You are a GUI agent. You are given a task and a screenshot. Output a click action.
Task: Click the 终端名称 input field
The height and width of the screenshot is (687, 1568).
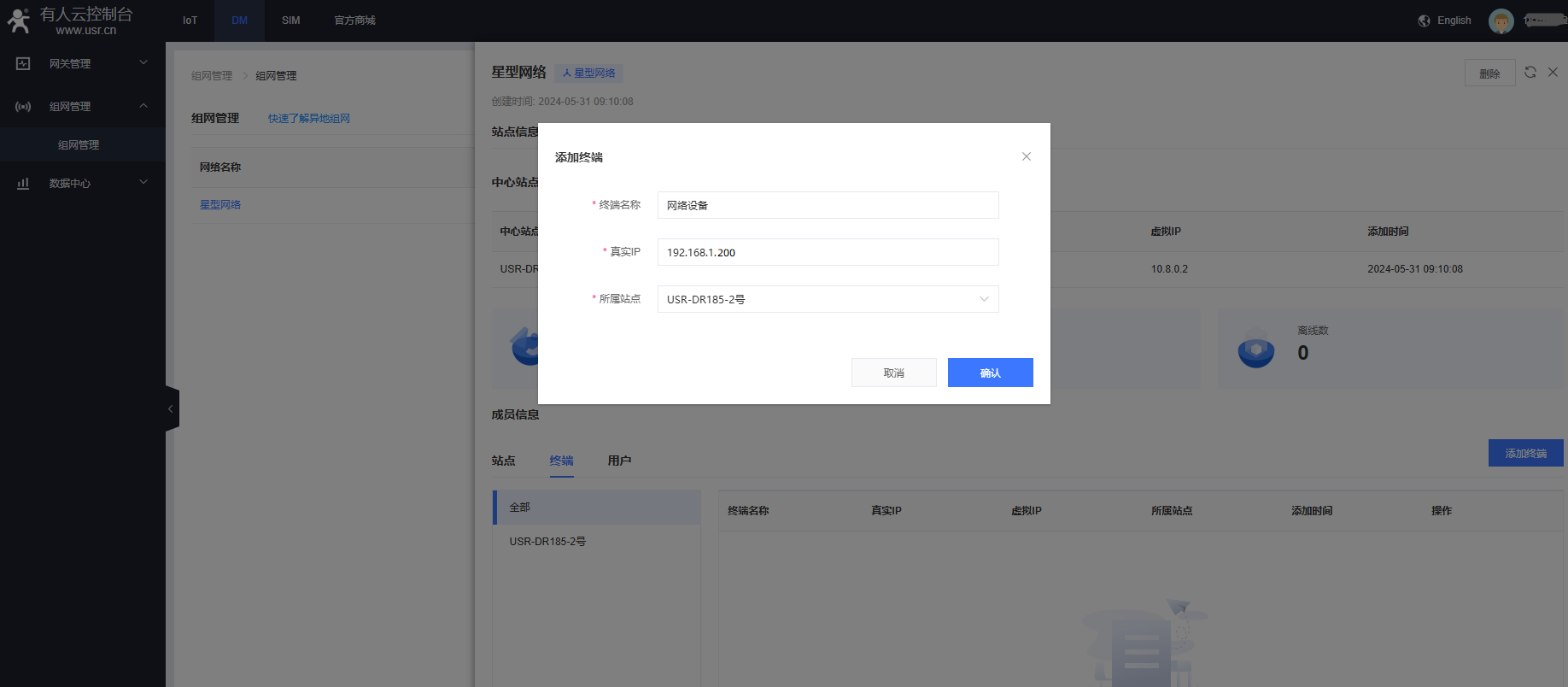coord(827,205)
